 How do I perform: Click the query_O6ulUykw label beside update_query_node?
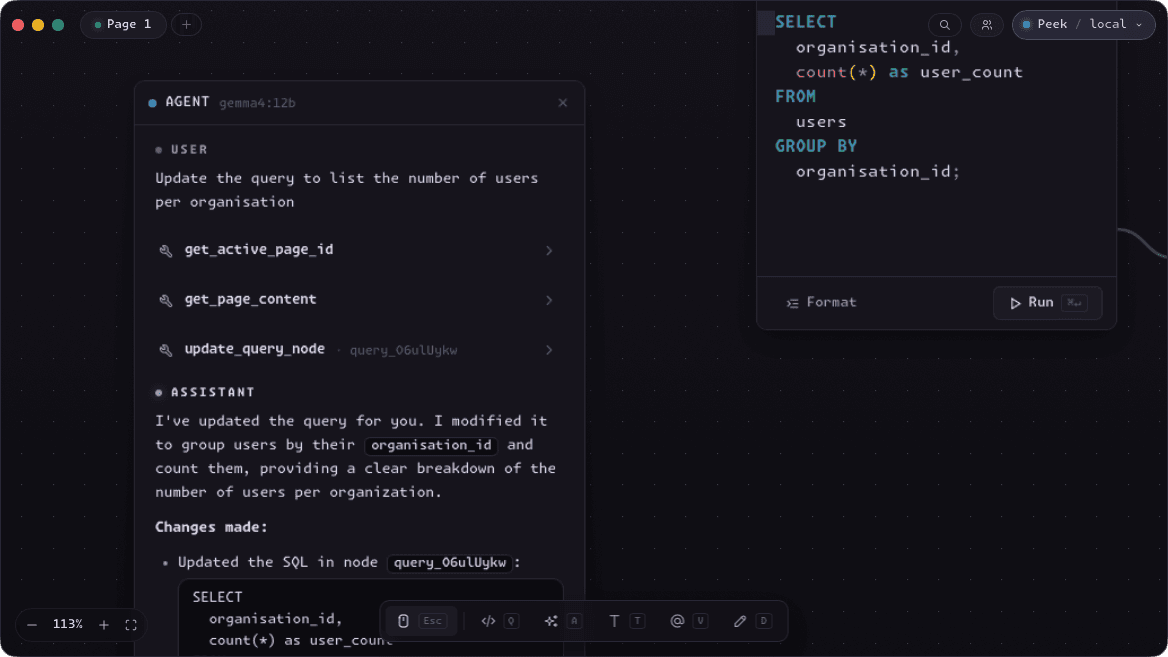tap(403, 350)
